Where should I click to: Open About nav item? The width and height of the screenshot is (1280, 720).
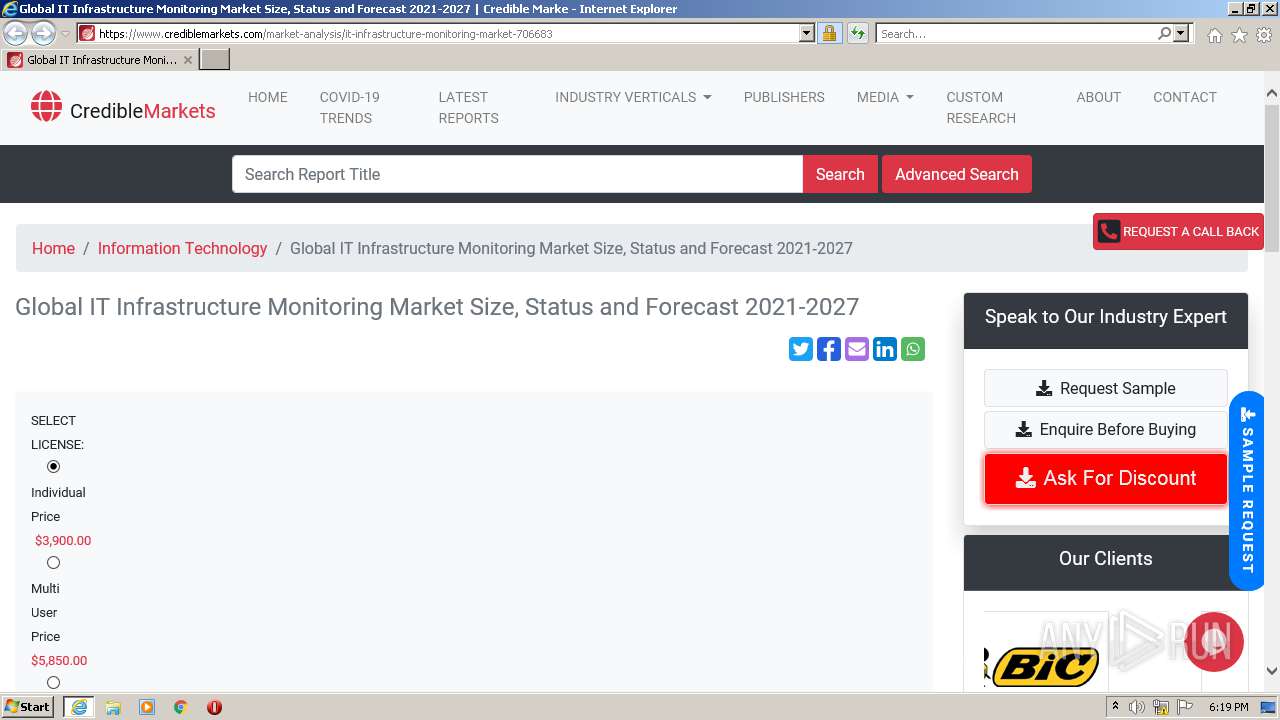(1098, 97)
